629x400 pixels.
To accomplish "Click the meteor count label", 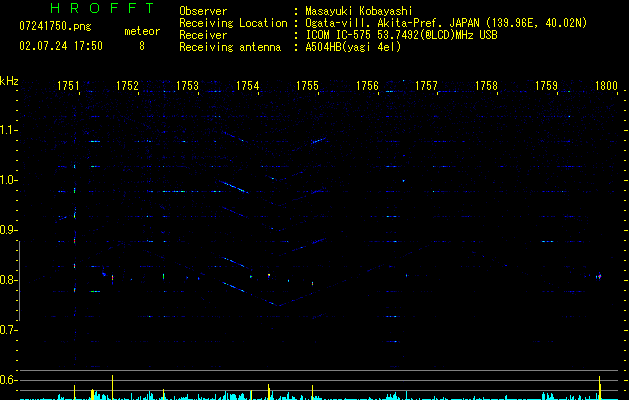I will (x=142, y=31).
